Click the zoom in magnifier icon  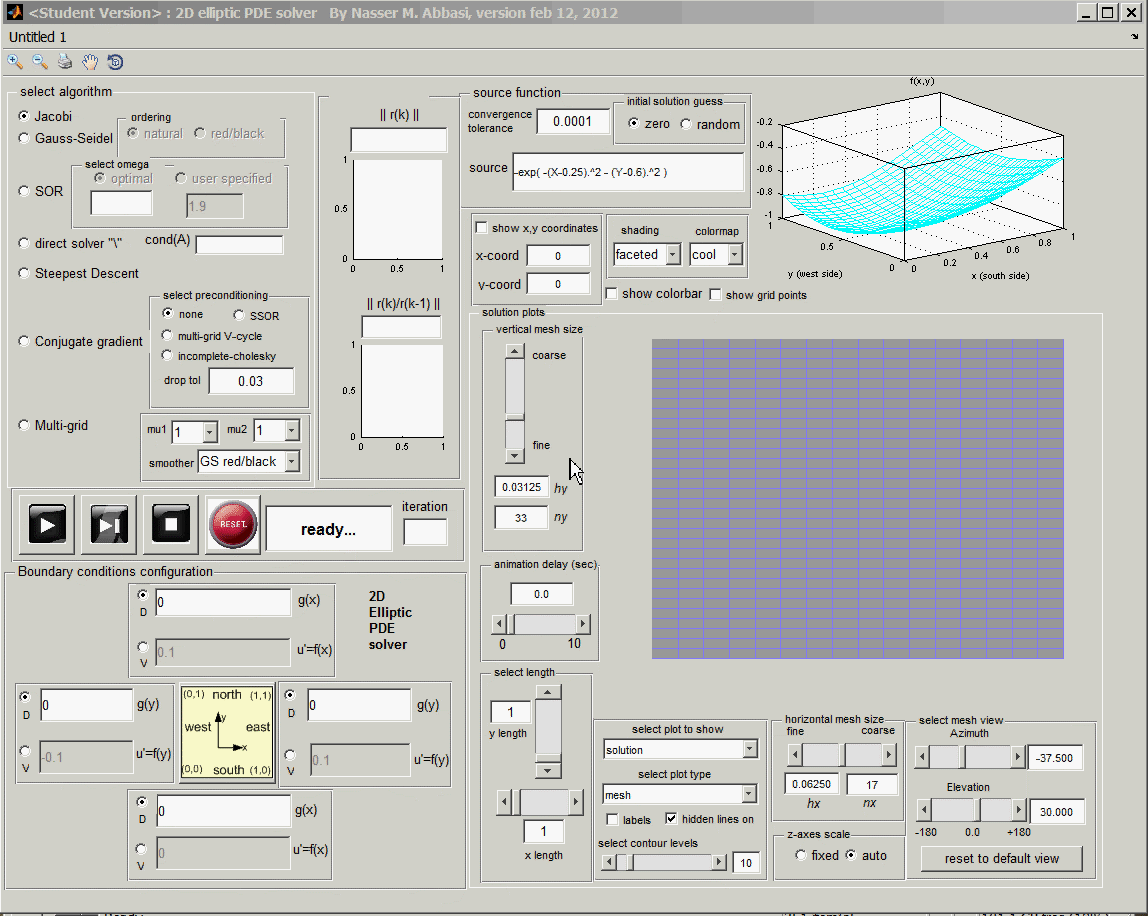[15, 62]
